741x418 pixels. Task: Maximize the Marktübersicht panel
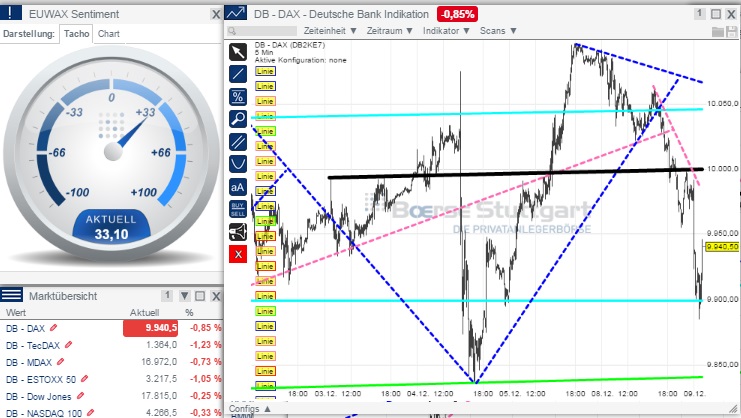pyautogui.click(x=200, y=296)
